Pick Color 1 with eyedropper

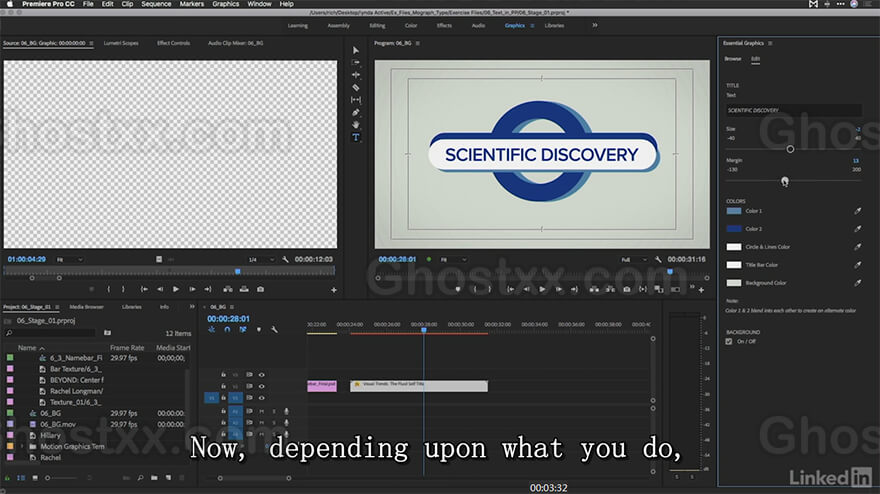pos(858,211)
